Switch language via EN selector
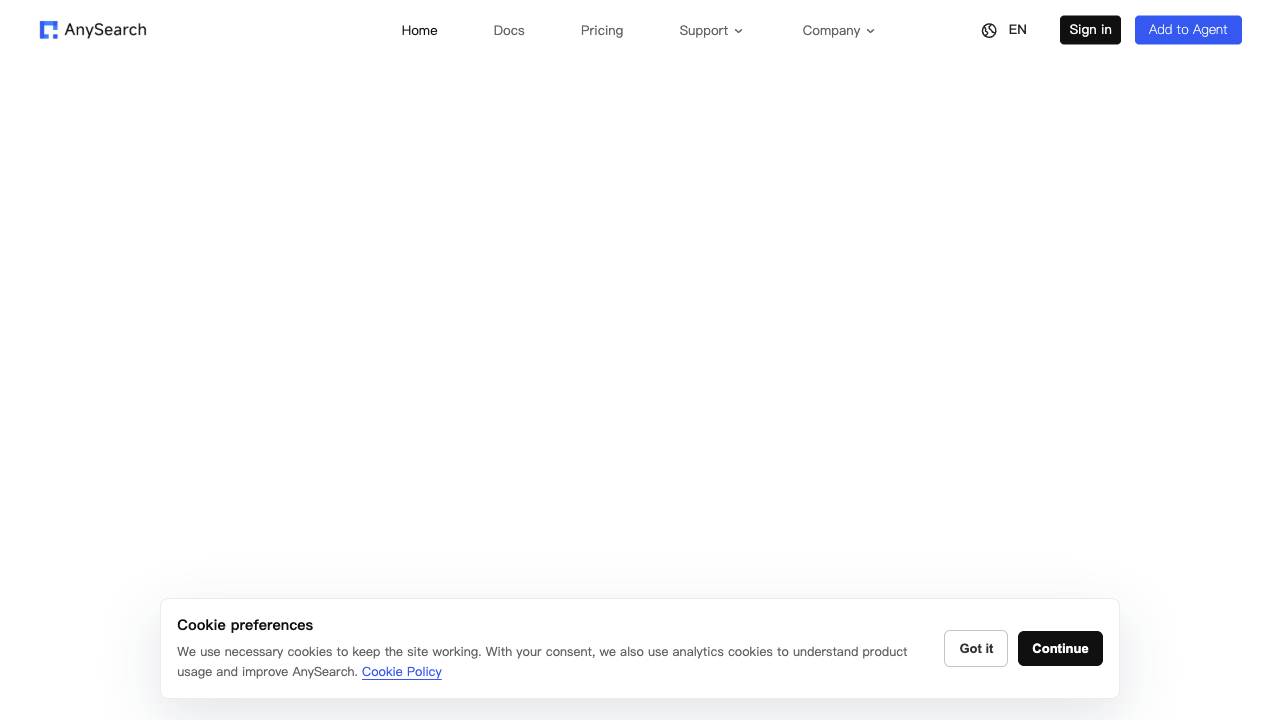Viewport: 1280px width, 720px height. (1017, 30)
